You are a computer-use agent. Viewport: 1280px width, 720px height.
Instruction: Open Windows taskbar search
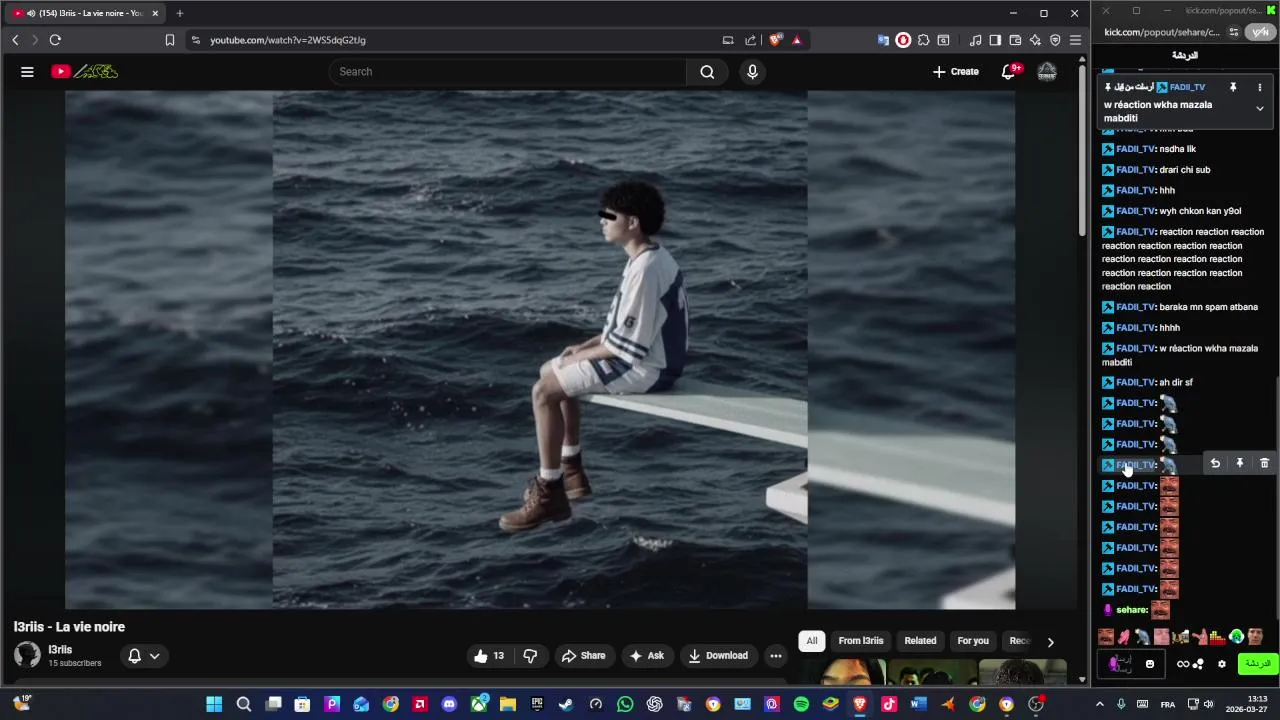click(x=243, y=704)
